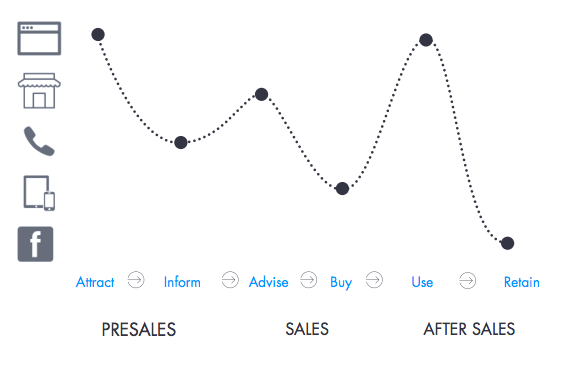This screenshot has width=585, height=371.
Task: Click arrow icon between Attract and Inform
Action: click(x=136, y=280)
